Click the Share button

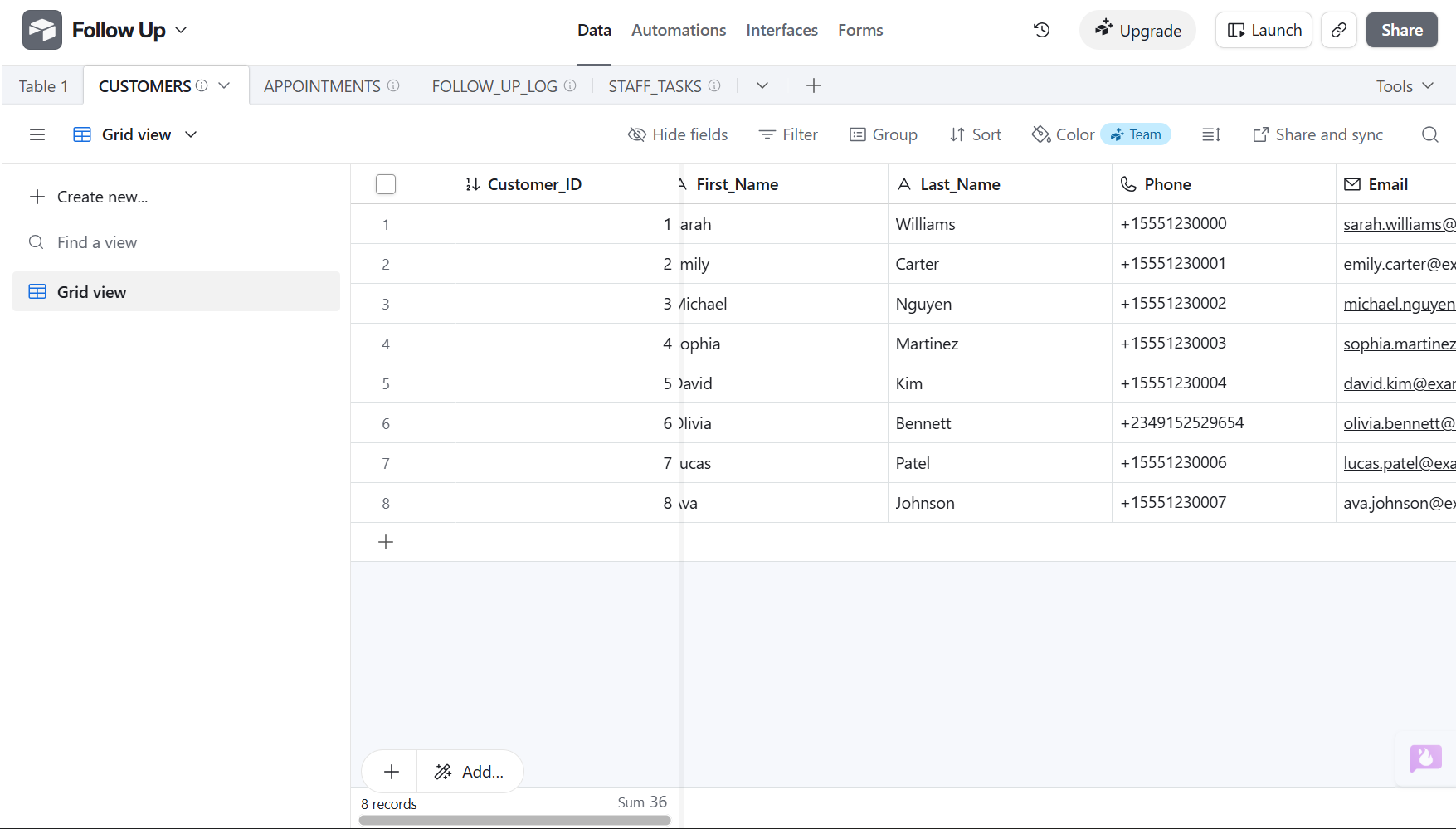click(x=1402, y=30)
